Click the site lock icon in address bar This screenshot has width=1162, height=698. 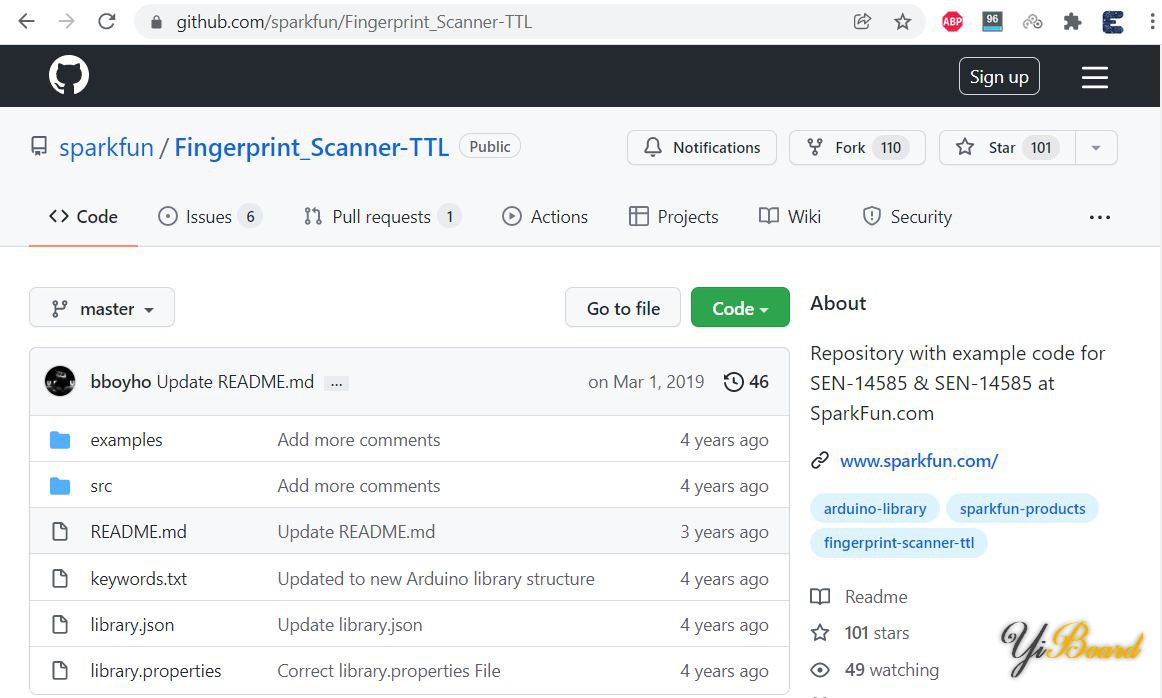156,22
